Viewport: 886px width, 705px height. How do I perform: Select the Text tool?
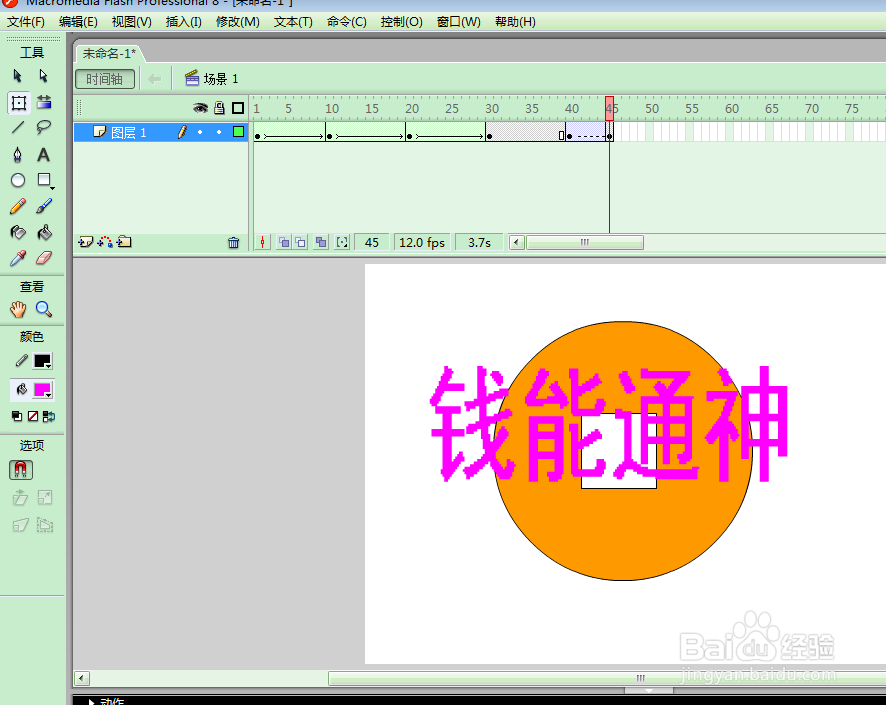point(44,154)
